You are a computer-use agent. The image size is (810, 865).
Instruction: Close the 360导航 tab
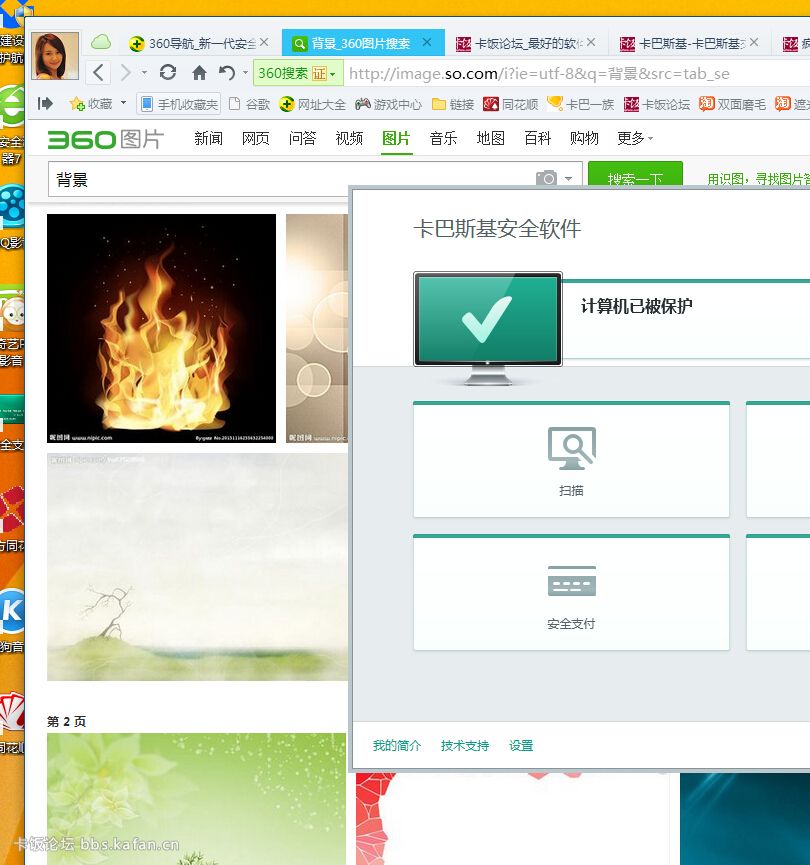(x=264, y=42)
